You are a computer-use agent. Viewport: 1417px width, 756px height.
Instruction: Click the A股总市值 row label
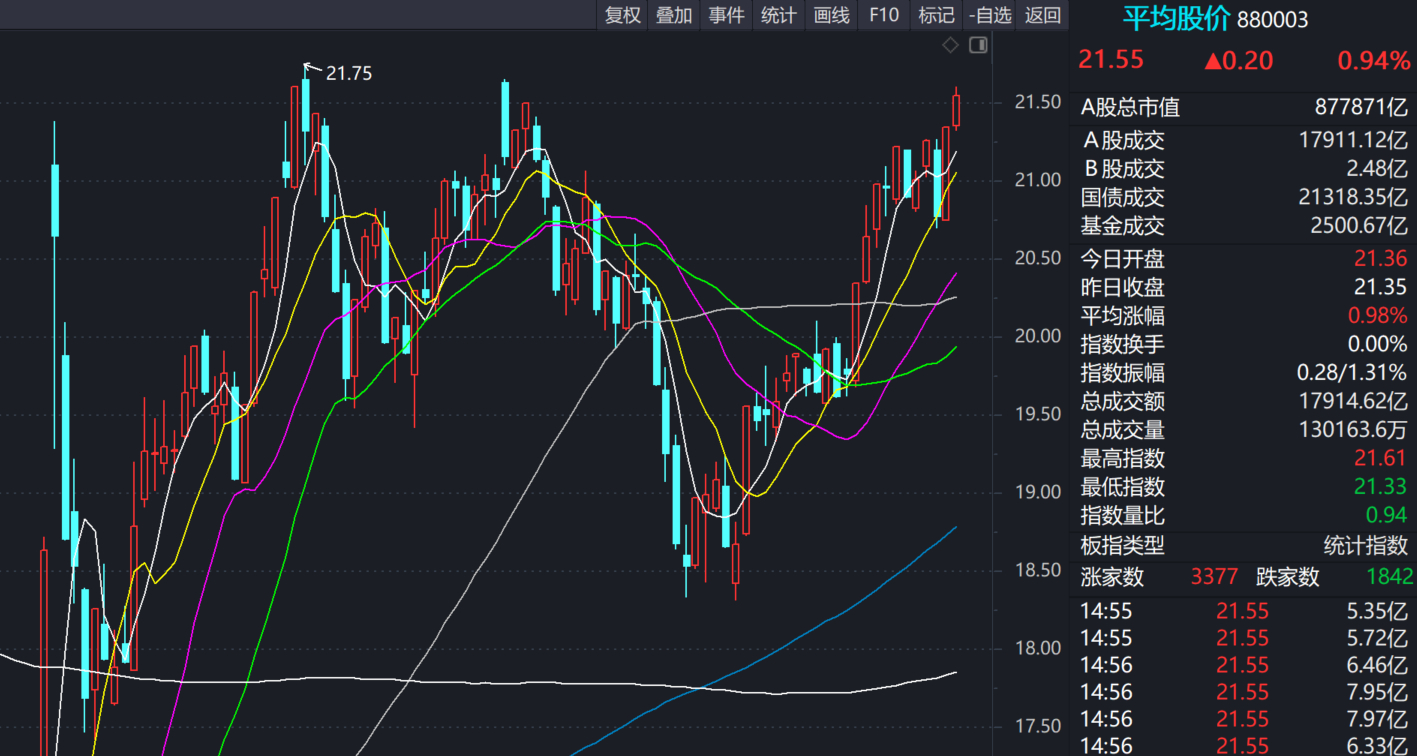pos(1130,108)
